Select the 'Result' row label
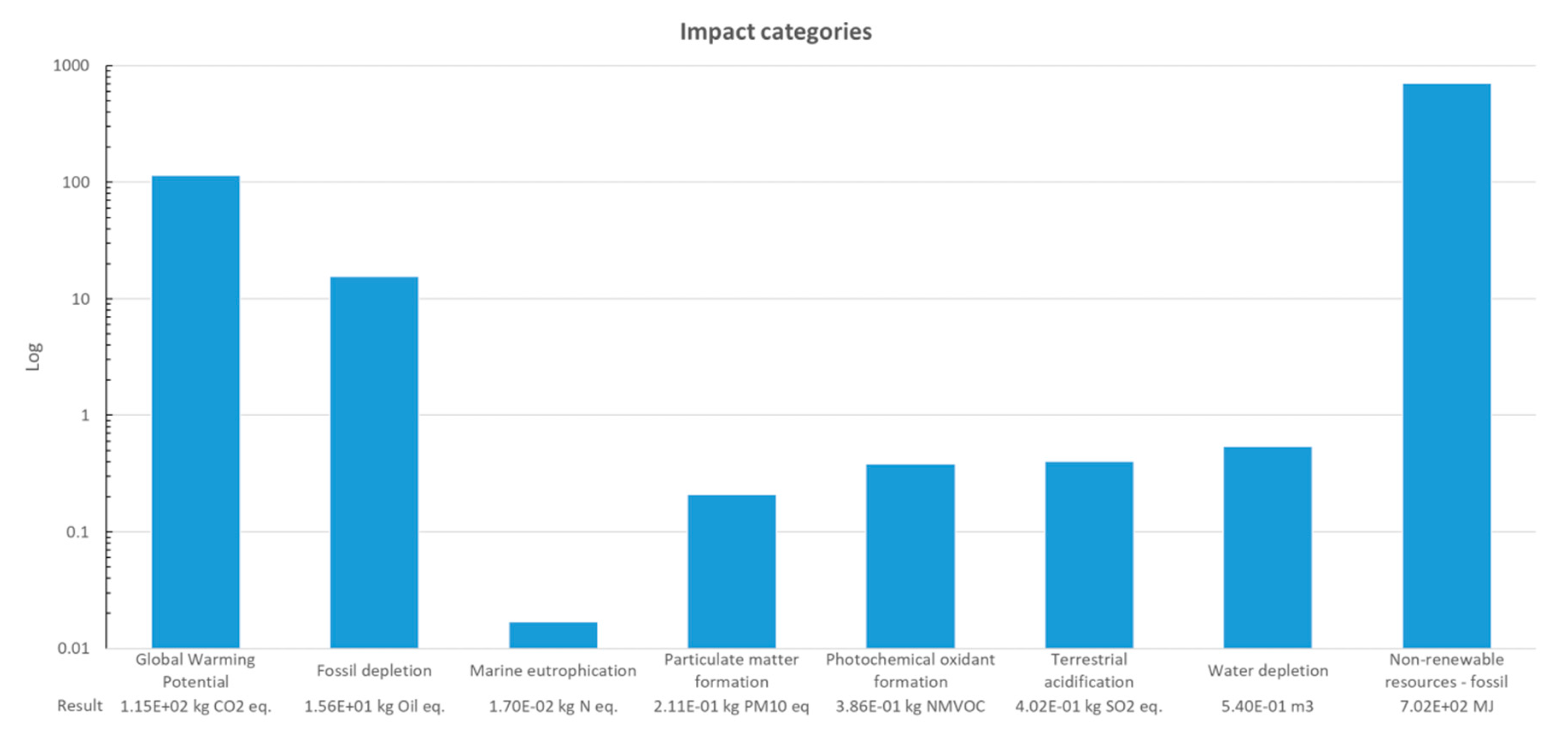 (x=80, y=706)
